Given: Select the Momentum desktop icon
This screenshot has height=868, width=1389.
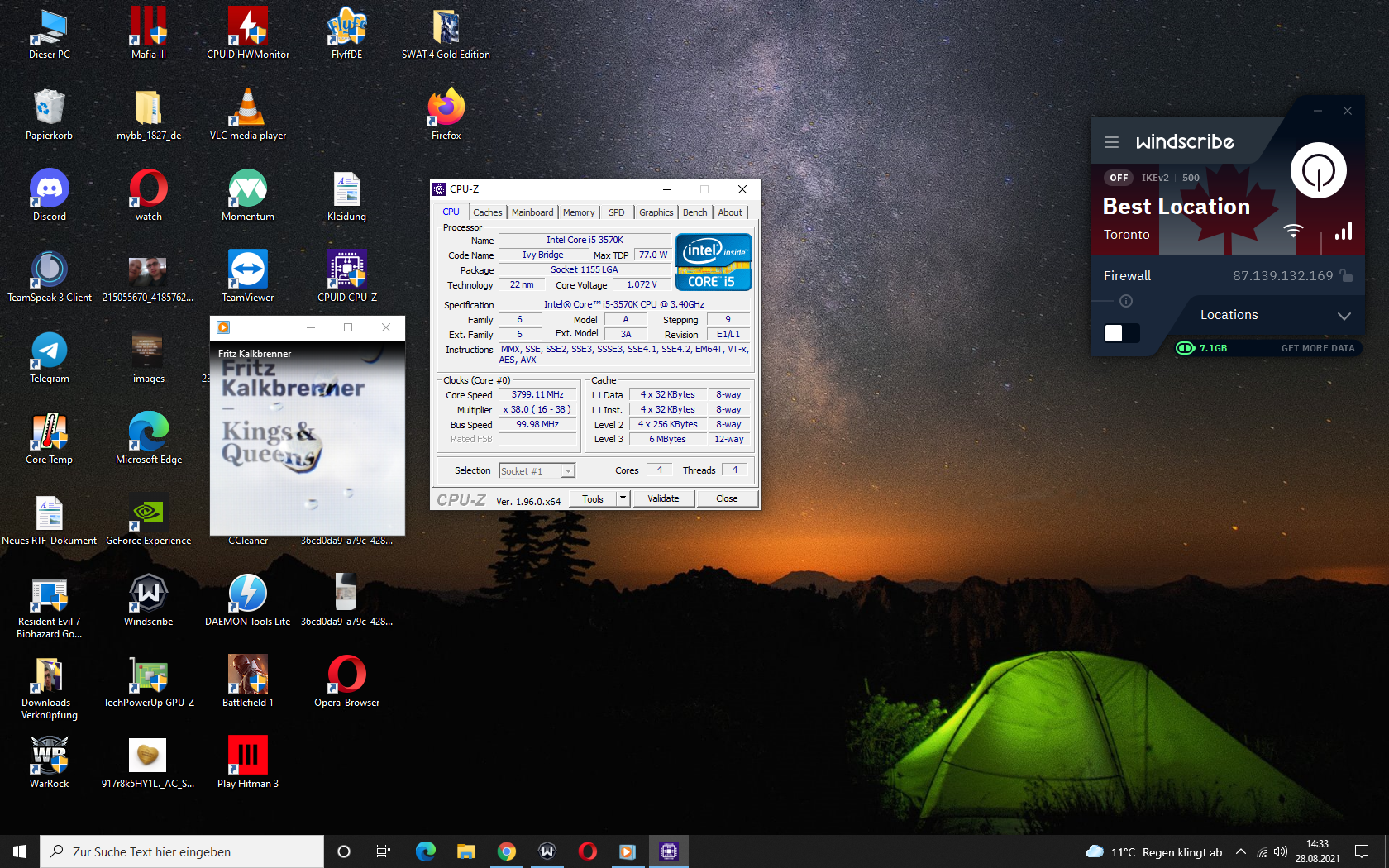Looking at the screenshot, I should point(248,196).
